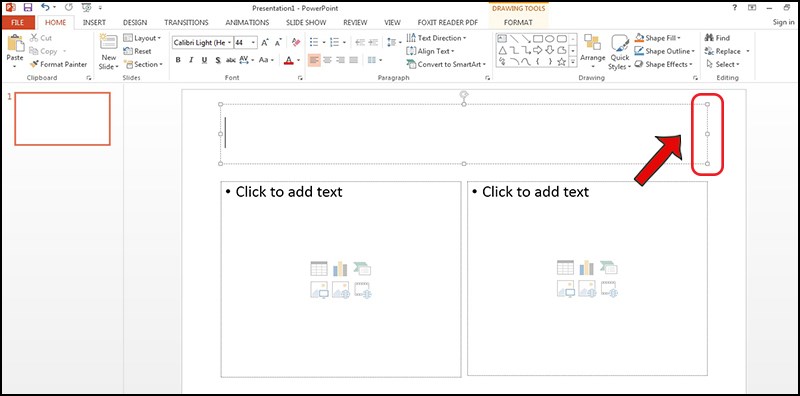Image resolution: width=800 pixels, height=396 pixels.
Task: Insert pictures in the right placeholder
Action: [565, 289]
